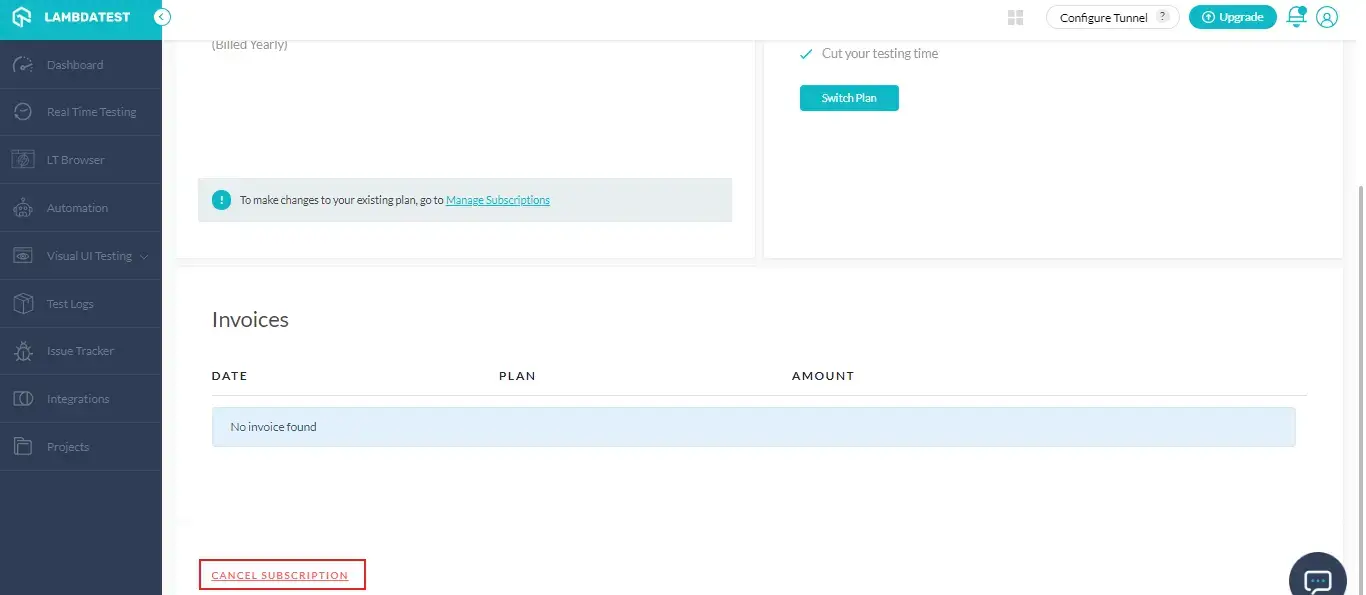Screen dimensions: 1366x595
Task: Cancel the current subscription
Action: click(281, 574)
